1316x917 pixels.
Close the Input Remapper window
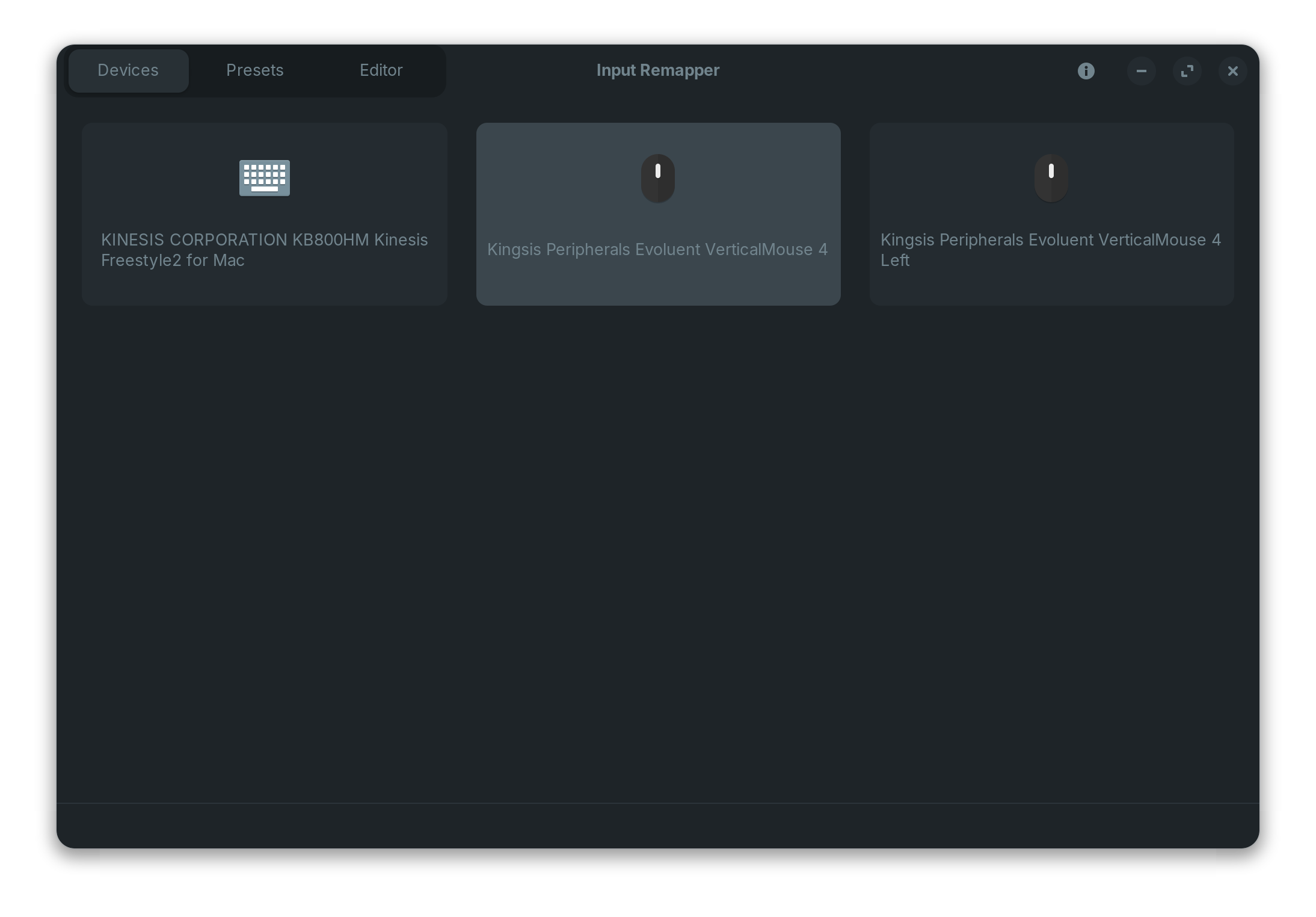point(1232,71)
